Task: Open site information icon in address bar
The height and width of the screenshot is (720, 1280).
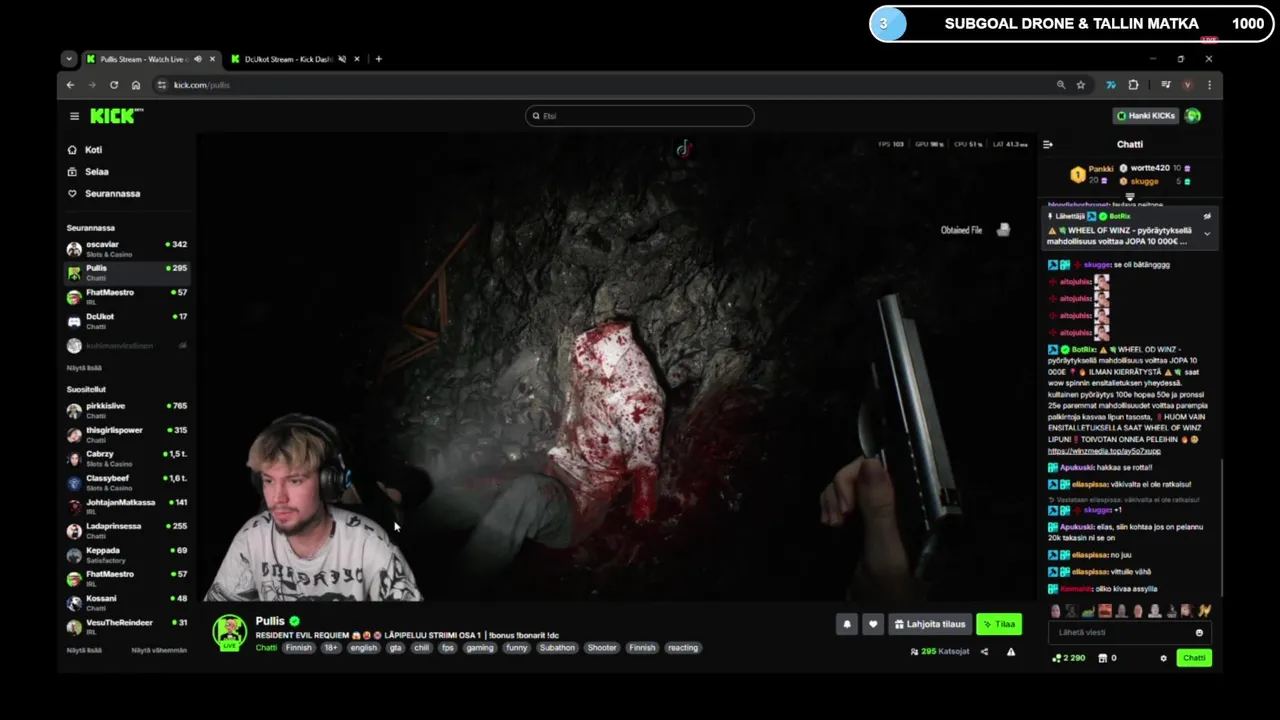Action: (x=162, y=85)
